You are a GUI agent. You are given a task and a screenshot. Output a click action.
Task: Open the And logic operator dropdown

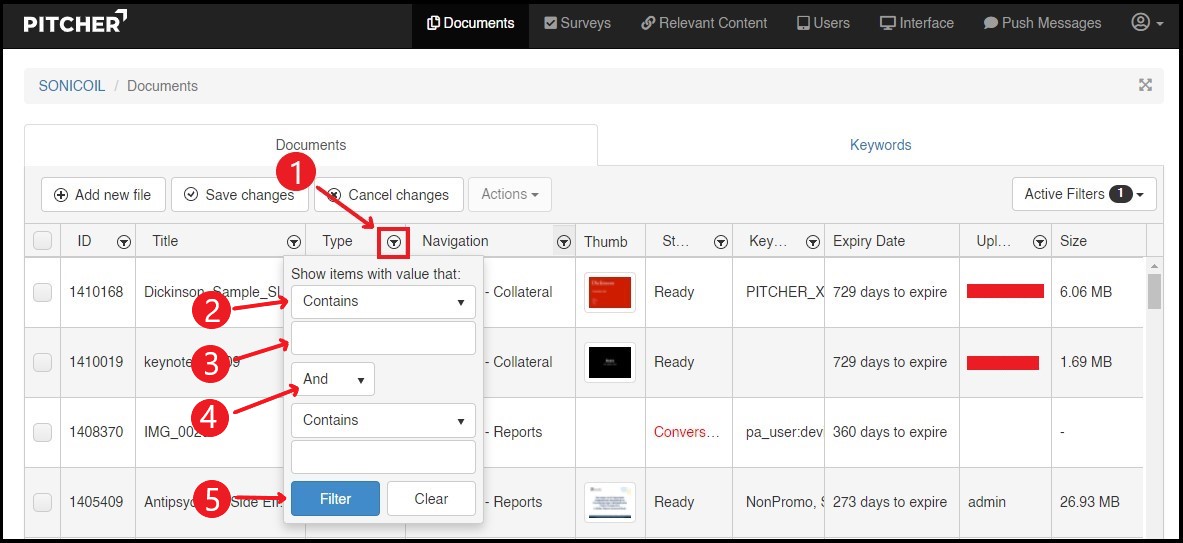tap(333, 379)
